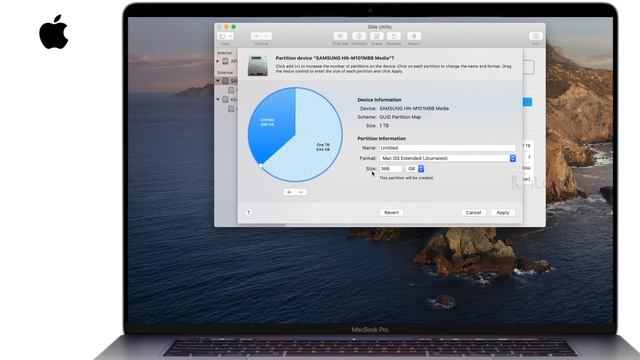Open the GB size unit dropdown

pyautogui.click(x=416, y=169)
